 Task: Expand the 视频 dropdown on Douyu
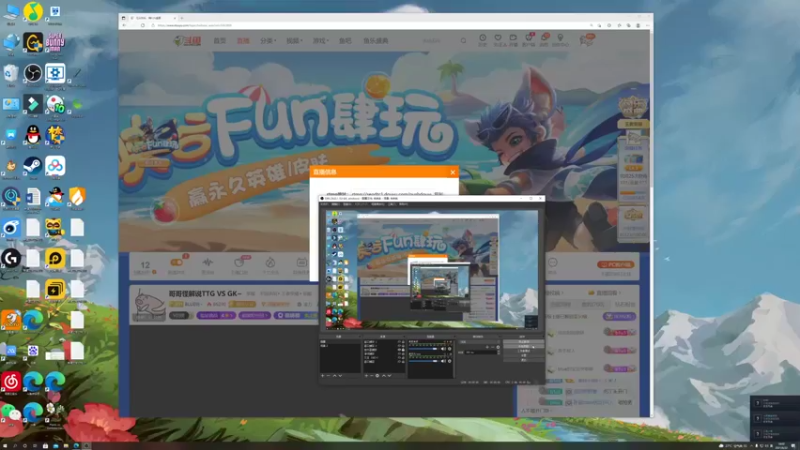[293, 40]
